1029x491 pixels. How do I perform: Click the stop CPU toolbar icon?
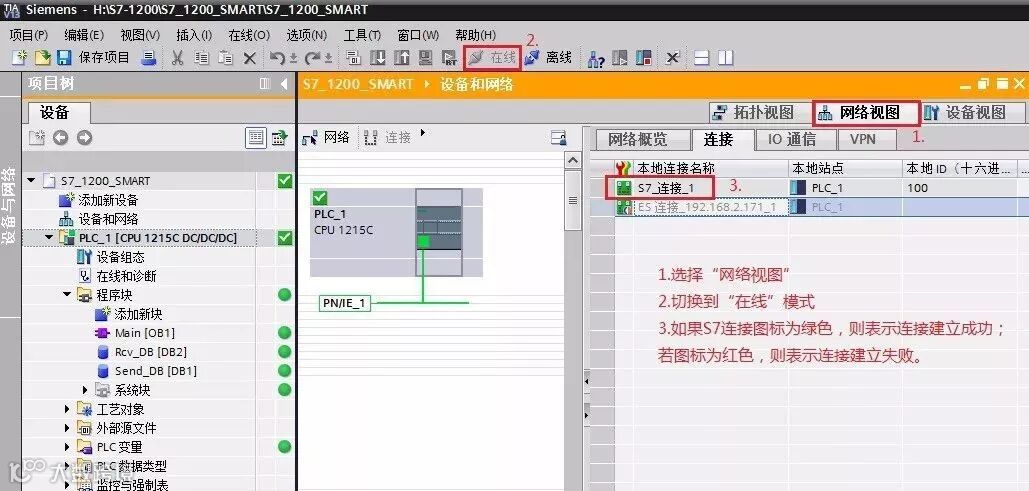point(643,58)
